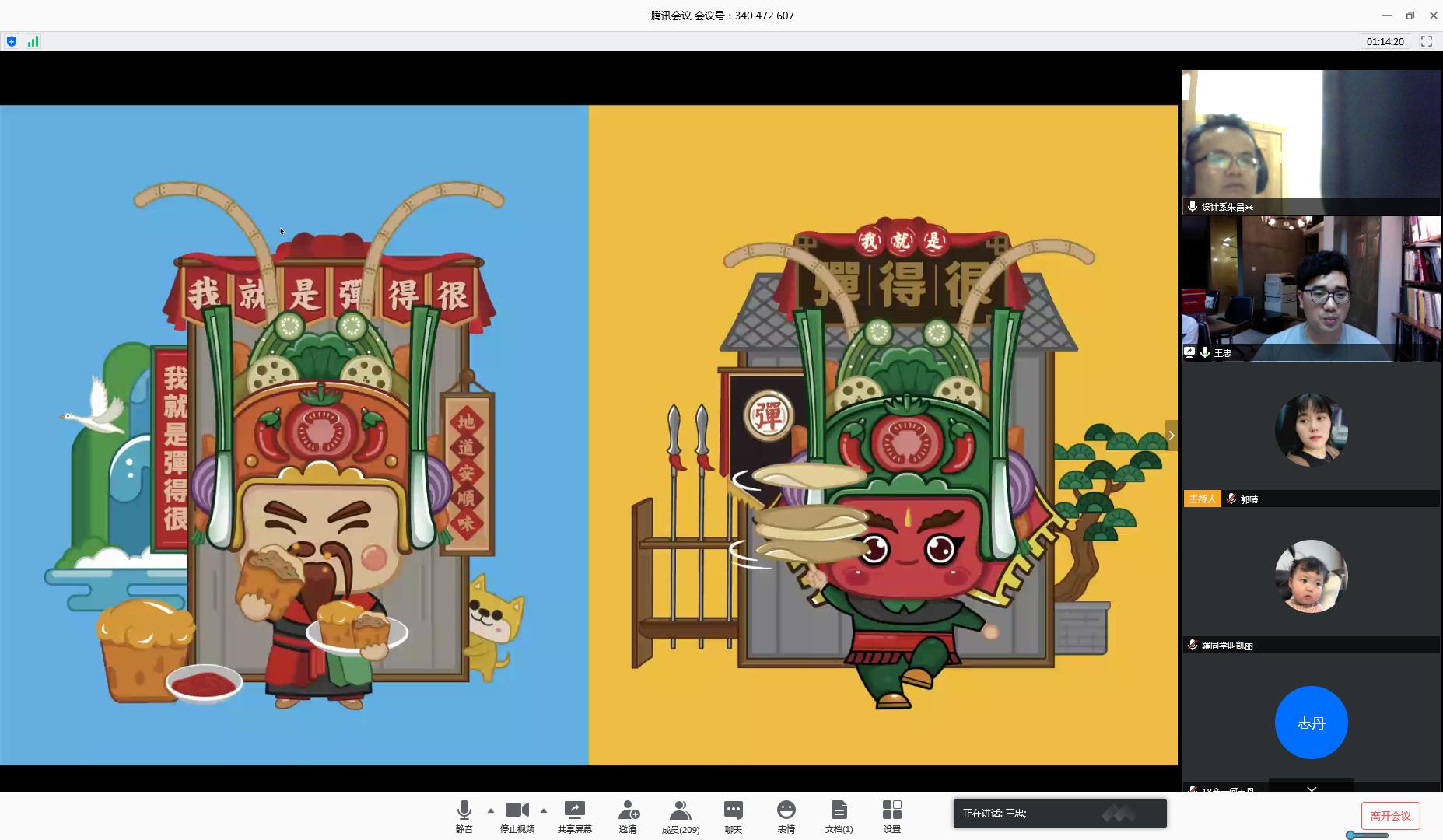Click the blue security shield icon
Viewport: 1443px width, 840px height.
pyautogui.click(x=12, y=41)
